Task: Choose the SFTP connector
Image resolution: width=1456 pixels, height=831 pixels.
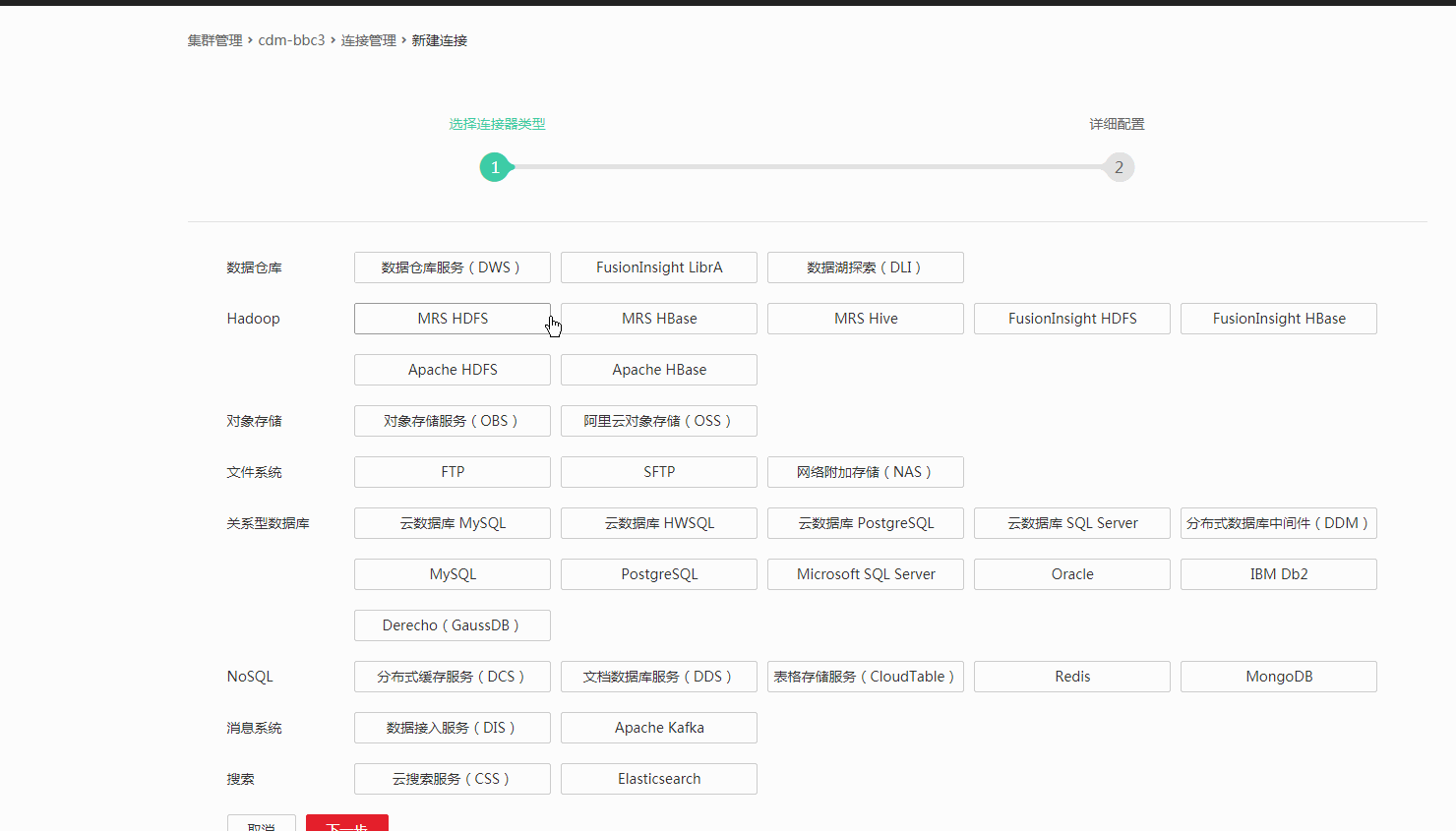Action: (659, 472)
